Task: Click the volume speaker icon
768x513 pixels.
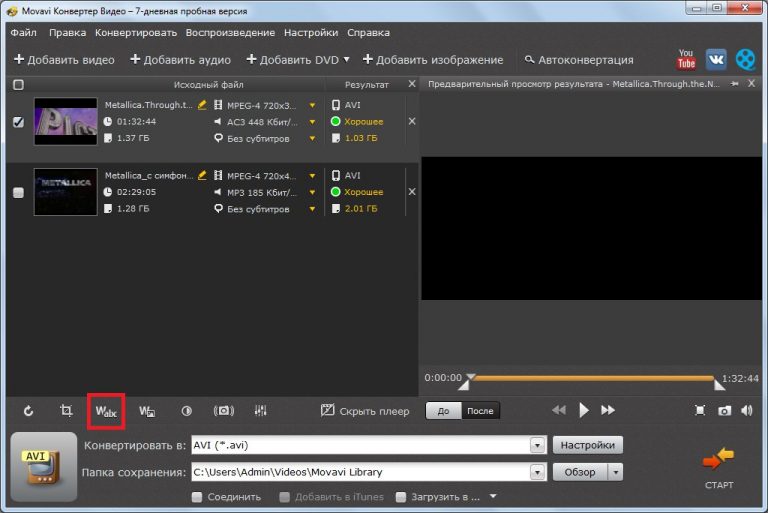Action: pos(747,411)
